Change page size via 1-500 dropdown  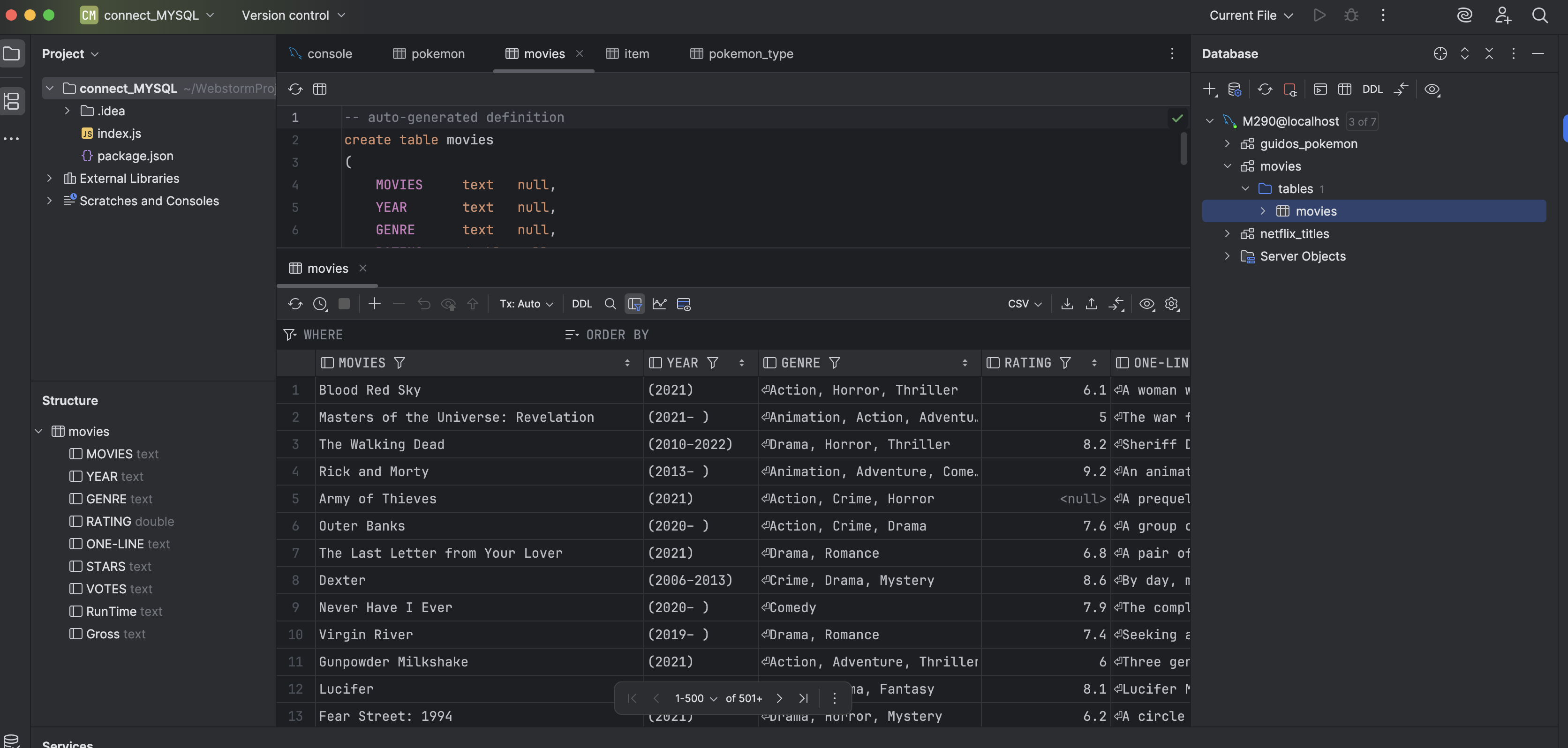[696, 698]
